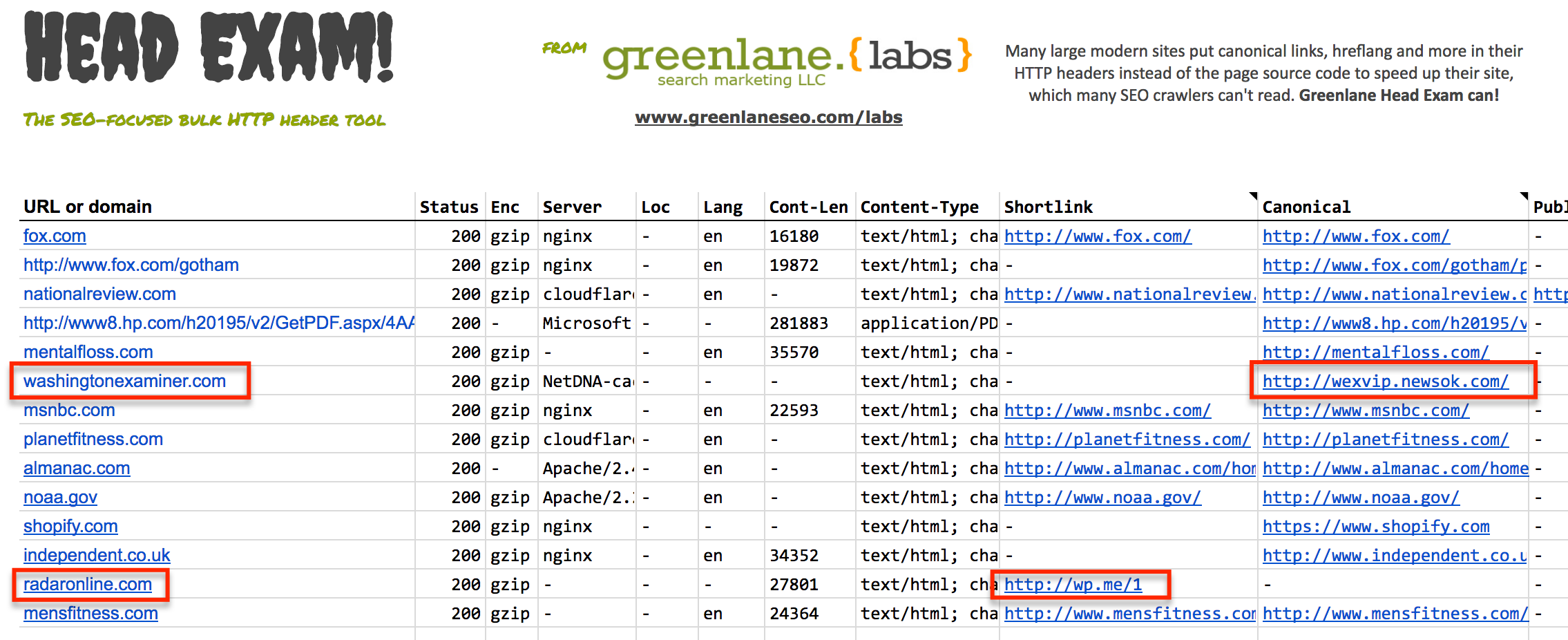Select the 35570 Cont-Len cell
The height and width of the screenshot is (640, 1568).
pyautogui.click(x=794, y=352)
